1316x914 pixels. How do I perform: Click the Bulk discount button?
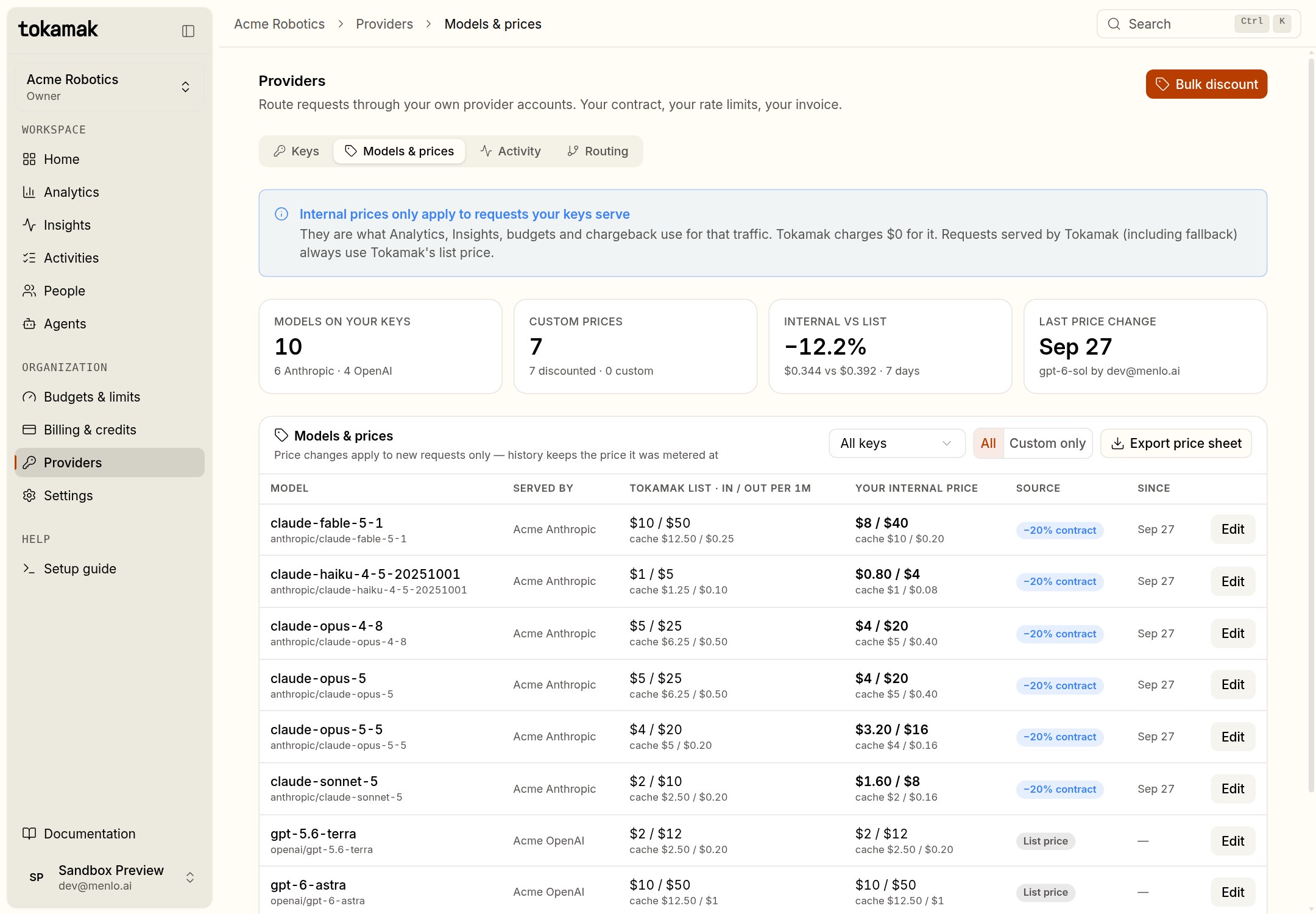(1206, 84)
